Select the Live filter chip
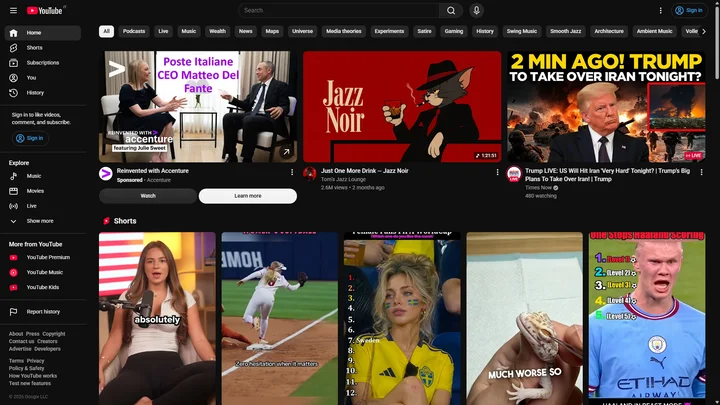 point(163,31)
